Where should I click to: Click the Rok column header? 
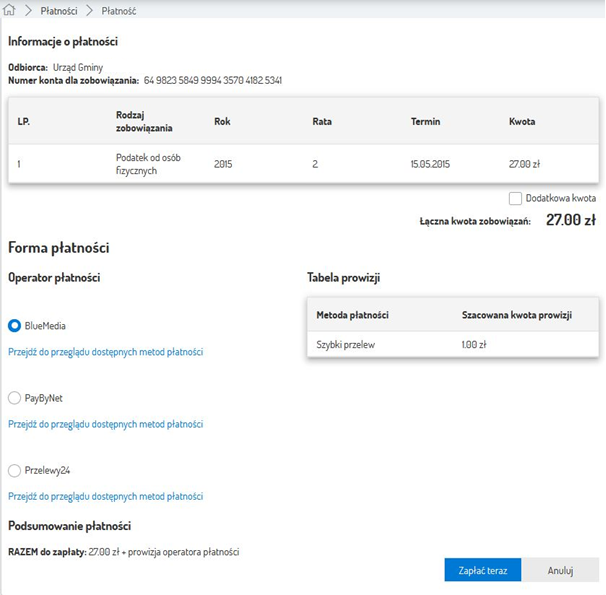[x=222, y=122]
